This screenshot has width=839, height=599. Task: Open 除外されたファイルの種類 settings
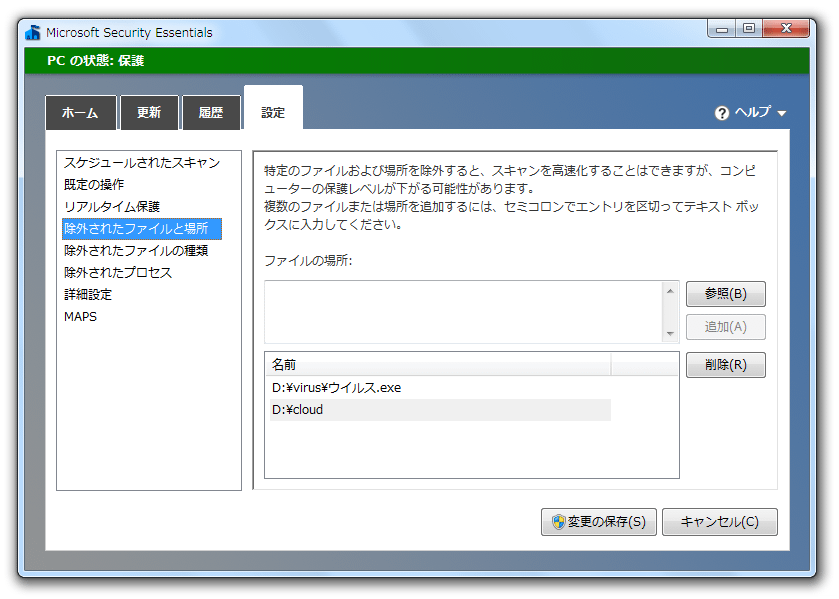[x=136, y=251]
